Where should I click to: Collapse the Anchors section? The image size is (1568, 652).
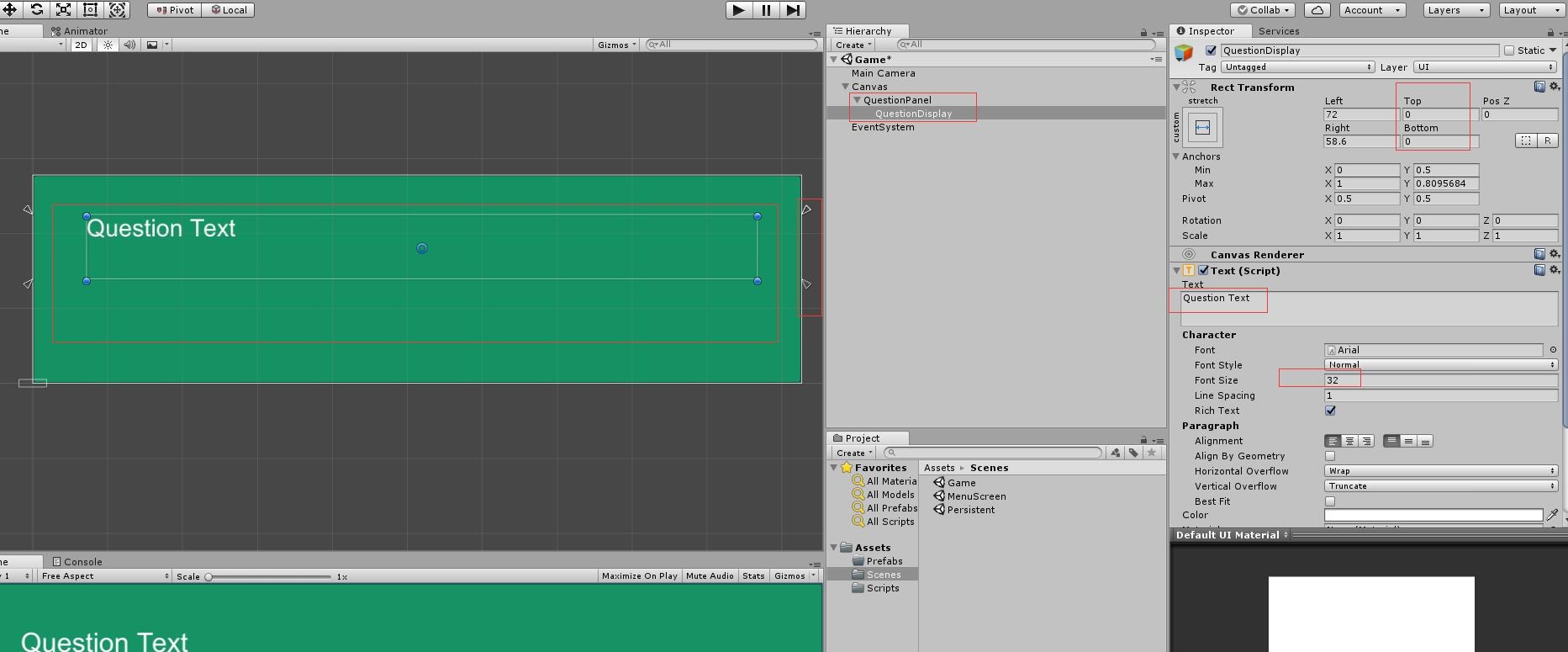click(x=1176, y=156)
